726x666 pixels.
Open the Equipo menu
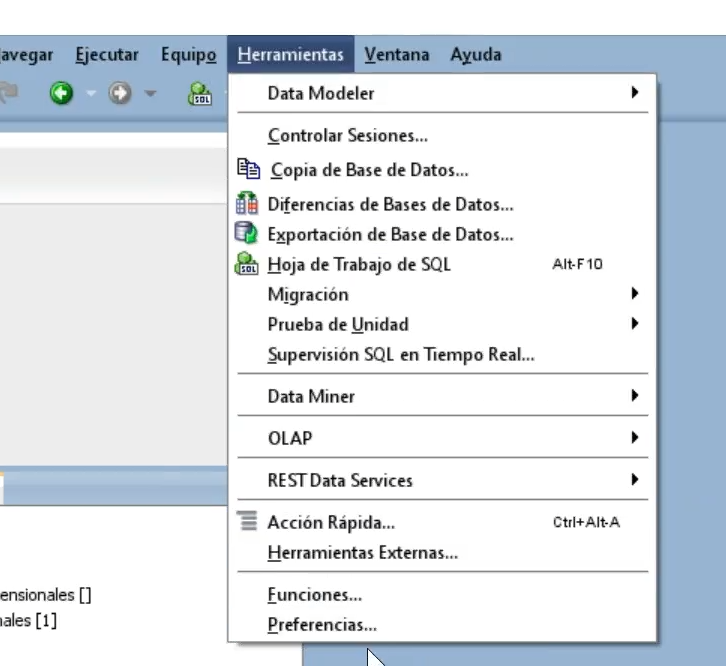pyautogui.click(x=188, y=55)
